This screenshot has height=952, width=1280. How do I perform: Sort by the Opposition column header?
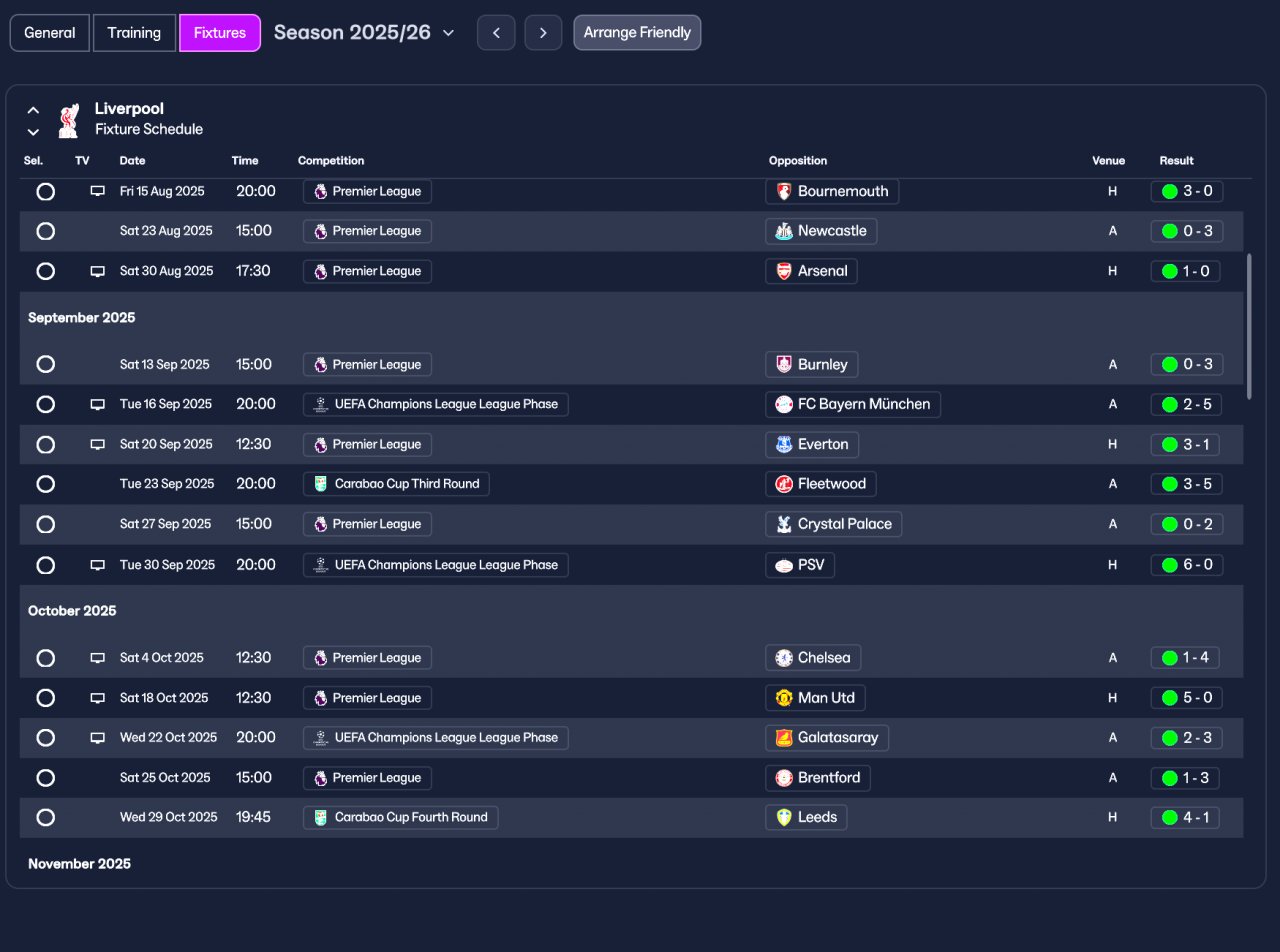coord(798,161)
